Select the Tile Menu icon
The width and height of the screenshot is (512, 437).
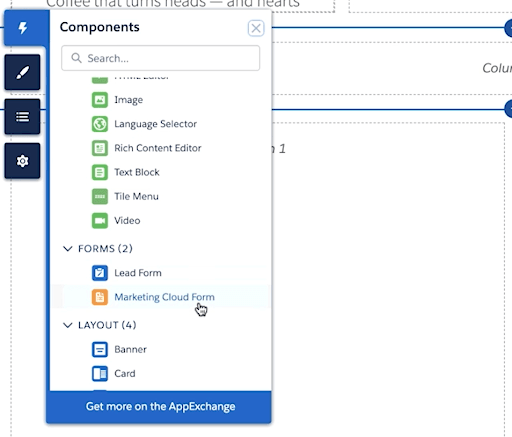[100, 196]
